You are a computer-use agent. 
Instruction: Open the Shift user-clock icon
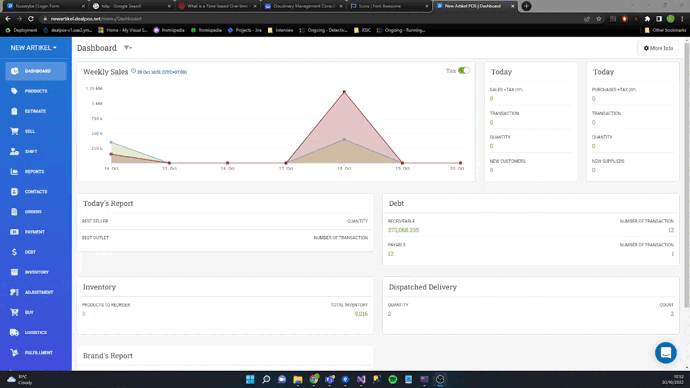[x=15, y=151]
